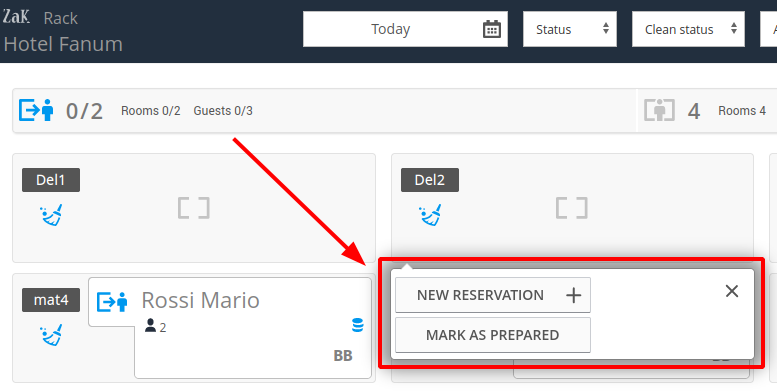The width and height of the screenshot is (777, 392).
Task: Click the check-in arrow icon beside Rossi Mario
Action: pyautogui.click(x=112, y=302)
